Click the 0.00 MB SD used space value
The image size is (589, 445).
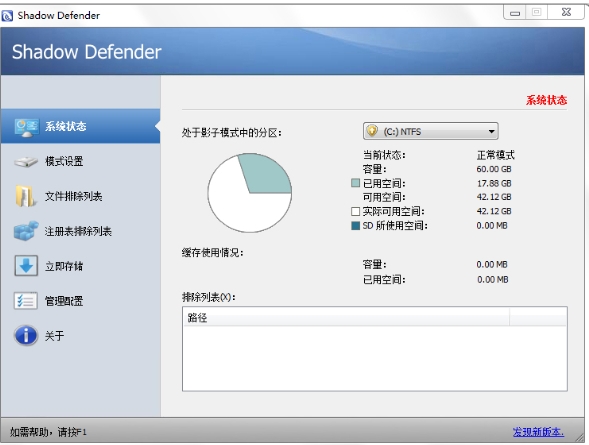click(x=492, y=226)
